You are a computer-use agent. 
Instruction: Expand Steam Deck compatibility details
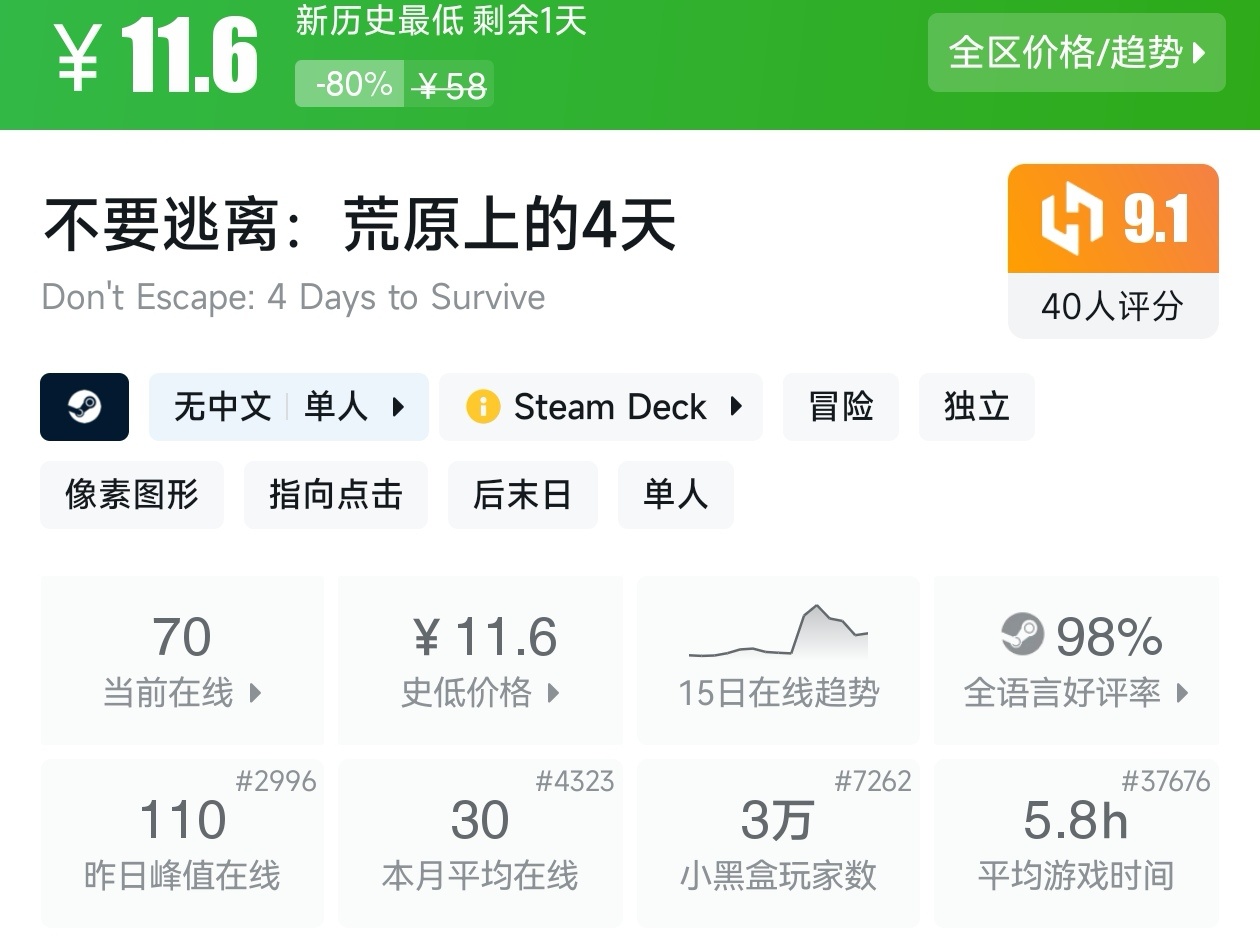click(601, 407)
